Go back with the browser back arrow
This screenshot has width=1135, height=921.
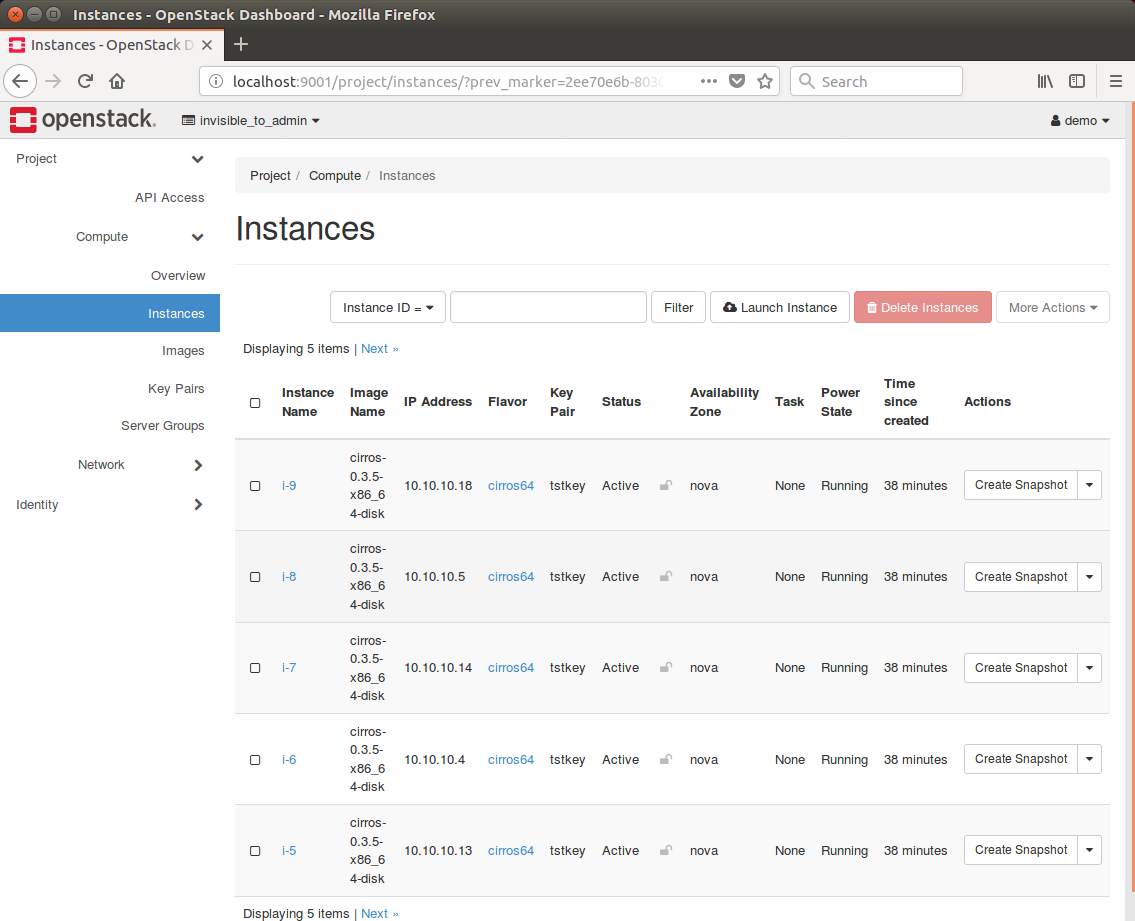(x=20, y=81)
